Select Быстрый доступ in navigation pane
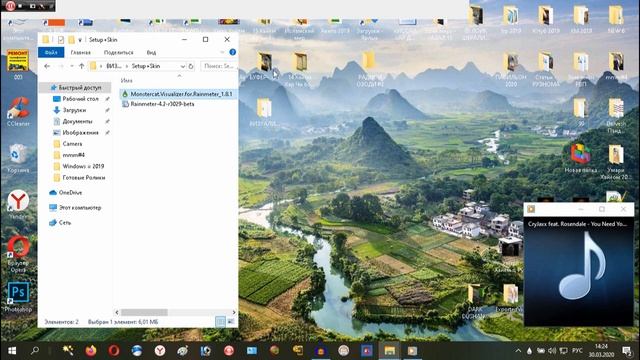Viewport: 640px width, 360px height. click(x=76, y=87)
